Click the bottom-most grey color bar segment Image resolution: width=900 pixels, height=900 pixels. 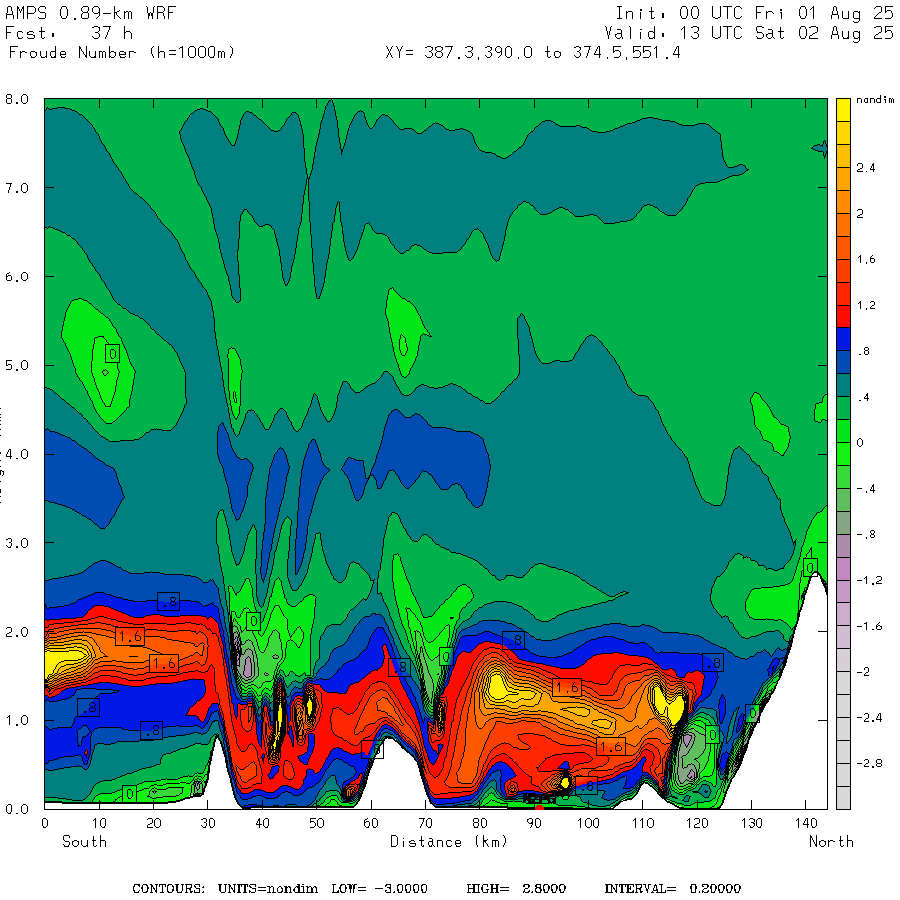pyautogui.click(x=843, y=797)
